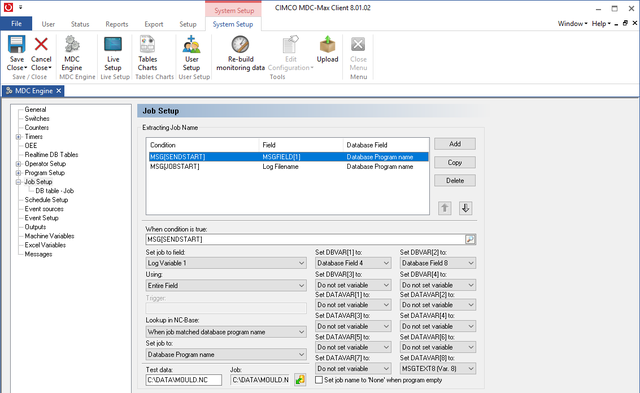Open Set DATAVAR[1] dropdown

(x=353, y=305)
